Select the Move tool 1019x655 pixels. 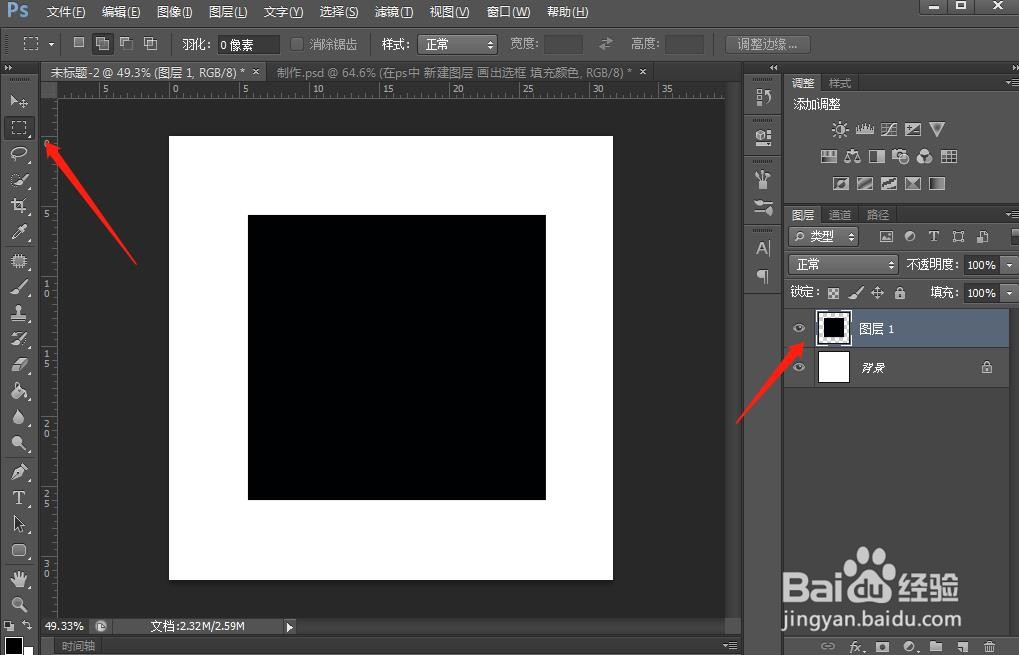(x=19, y=101)
